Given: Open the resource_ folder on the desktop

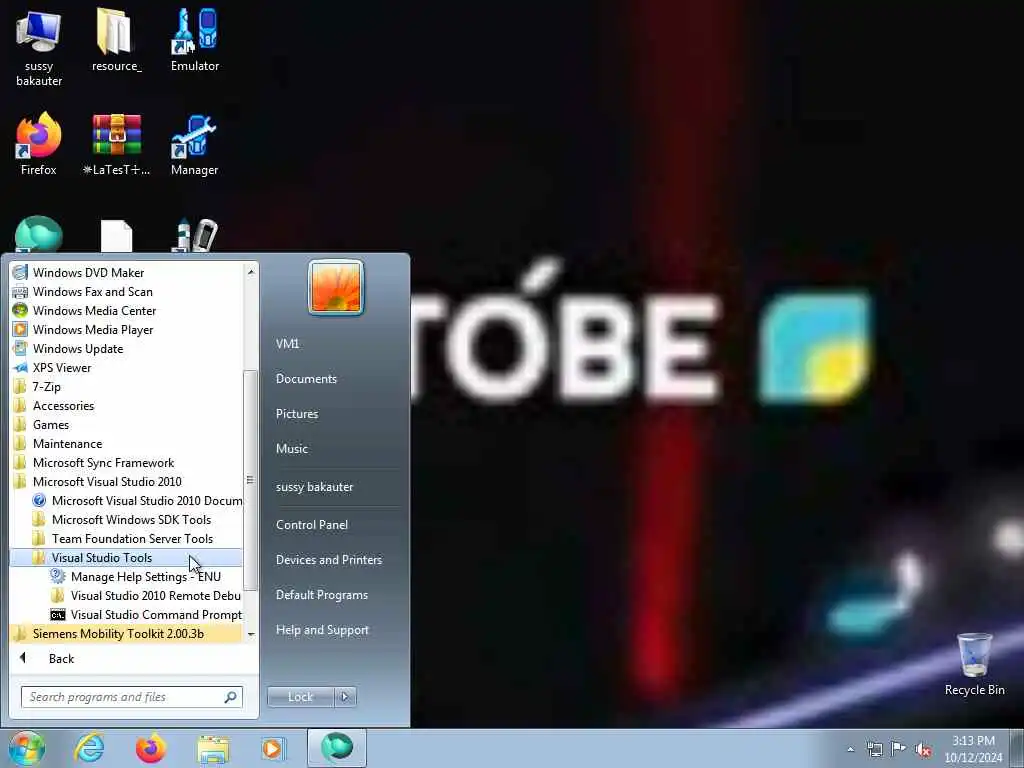Looking at the screenshot, I should (116, 40).
